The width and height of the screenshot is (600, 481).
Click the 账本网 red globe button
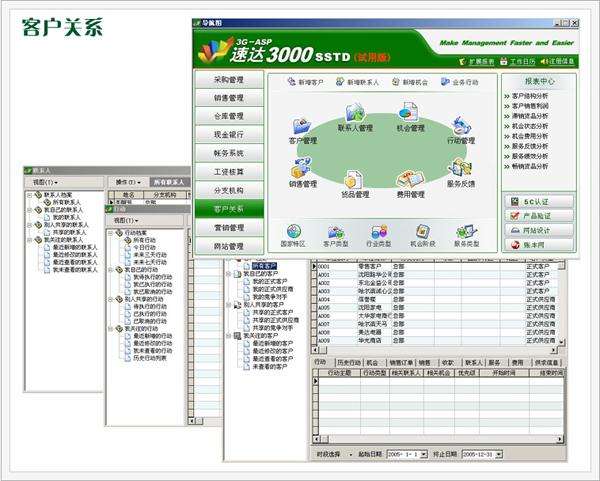[x=539, y=245]
